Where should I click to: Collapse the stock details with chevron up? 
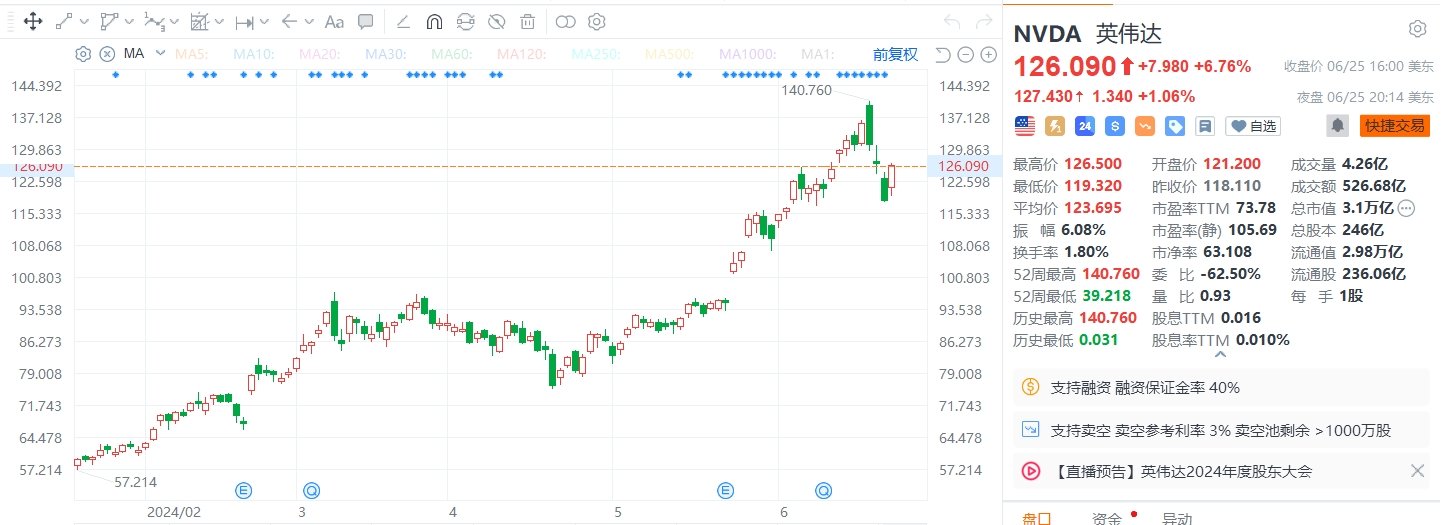pyautogui.click(x=1219, y=353)
